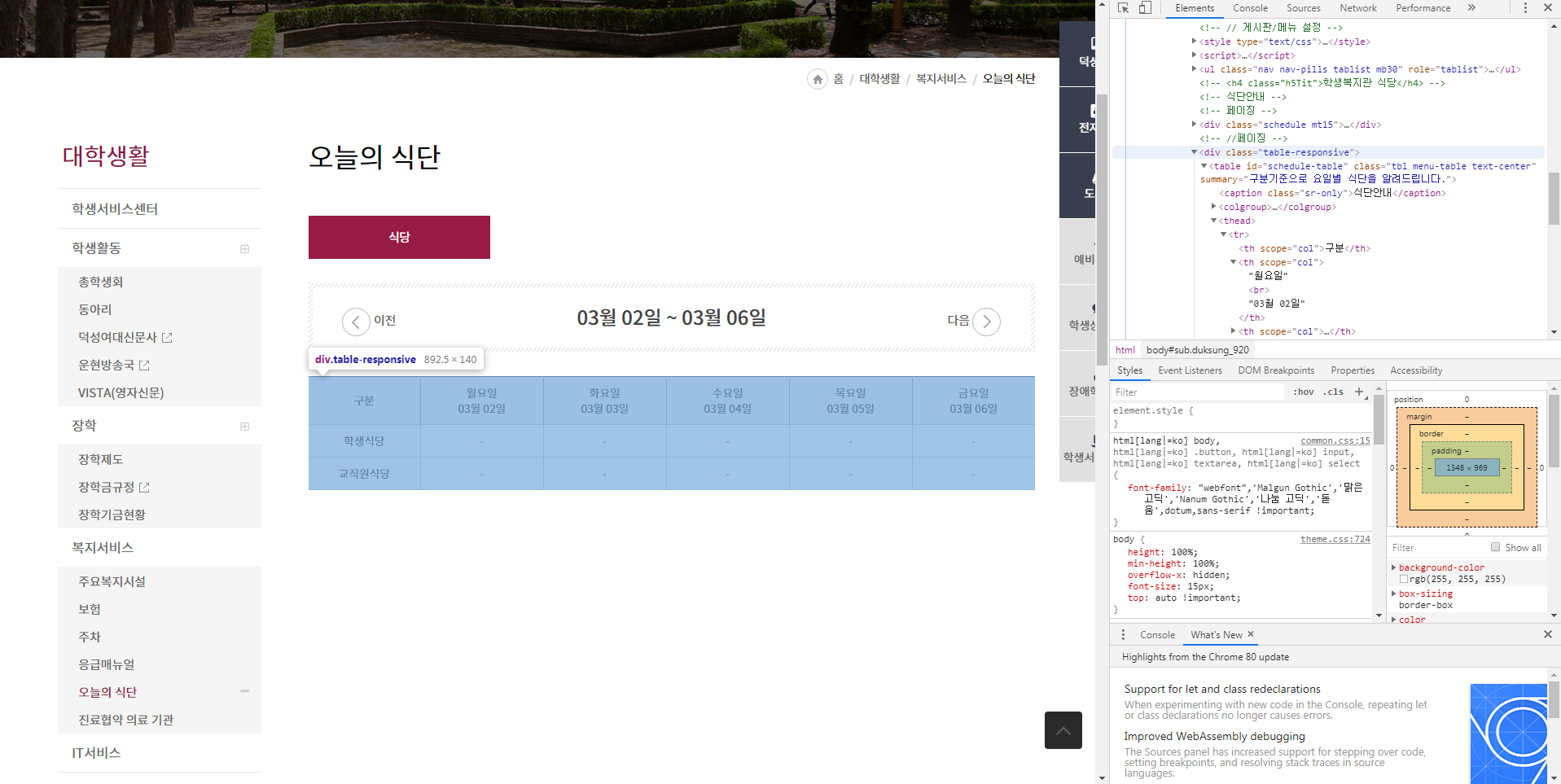Image resolution: width=1561 pixels, height=784 pixels.
Task: Open the IT서비스 sidebar menu
Action: point(96,753)
